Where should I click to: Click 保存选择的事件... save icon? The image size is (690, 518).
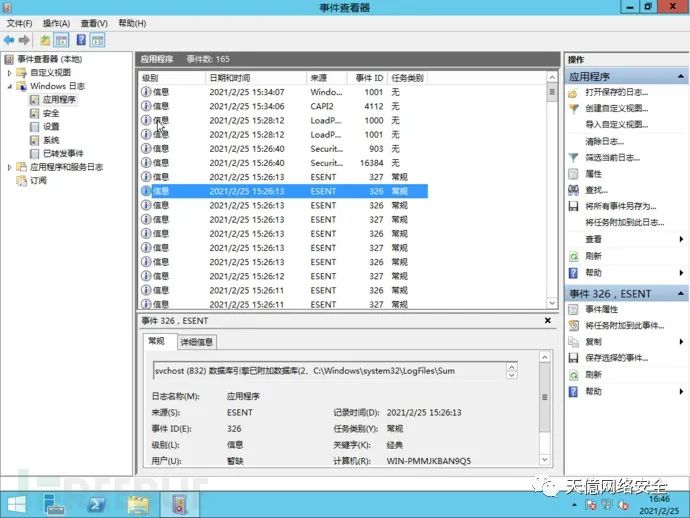tap(573, 358)
